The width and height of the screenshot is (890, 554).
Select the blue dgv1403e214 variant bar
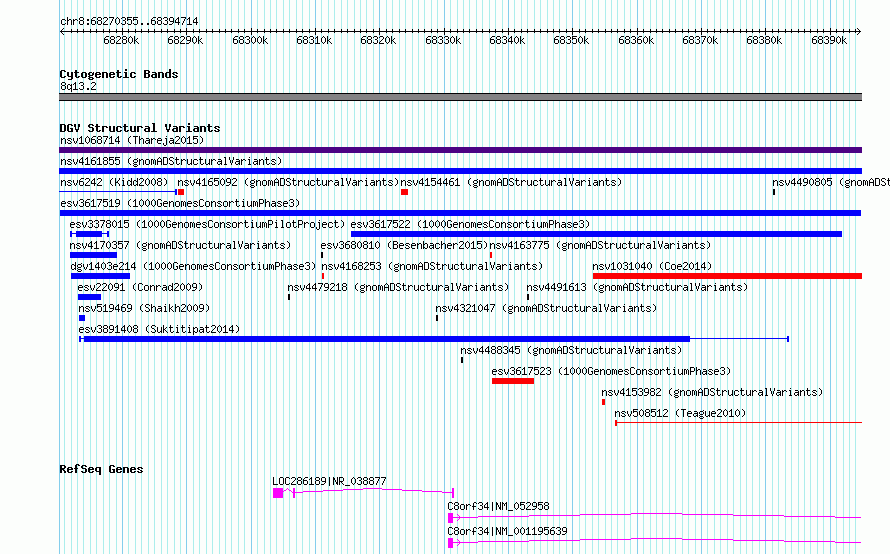[100, 276]
